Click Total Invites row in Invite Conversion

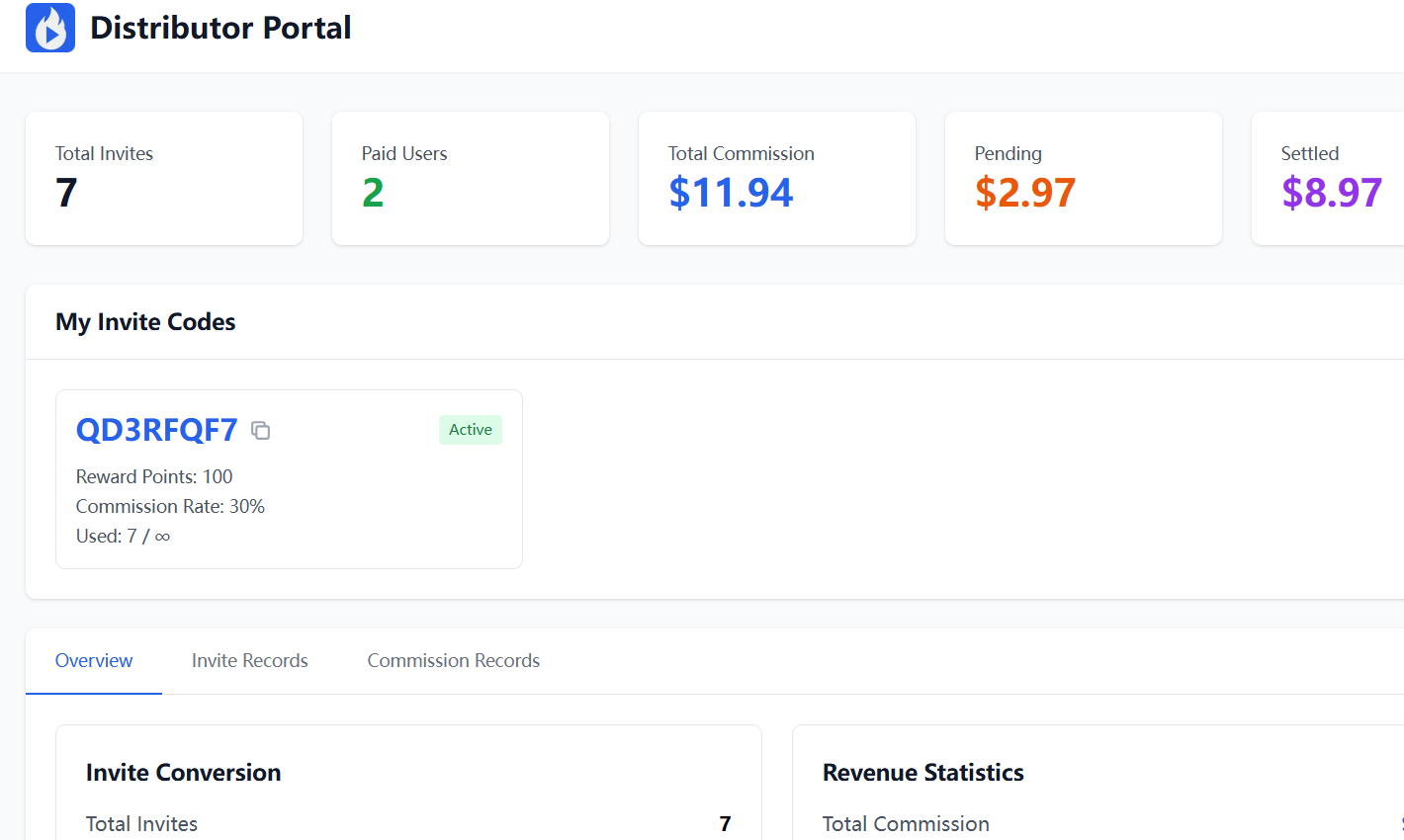point(408,824)
